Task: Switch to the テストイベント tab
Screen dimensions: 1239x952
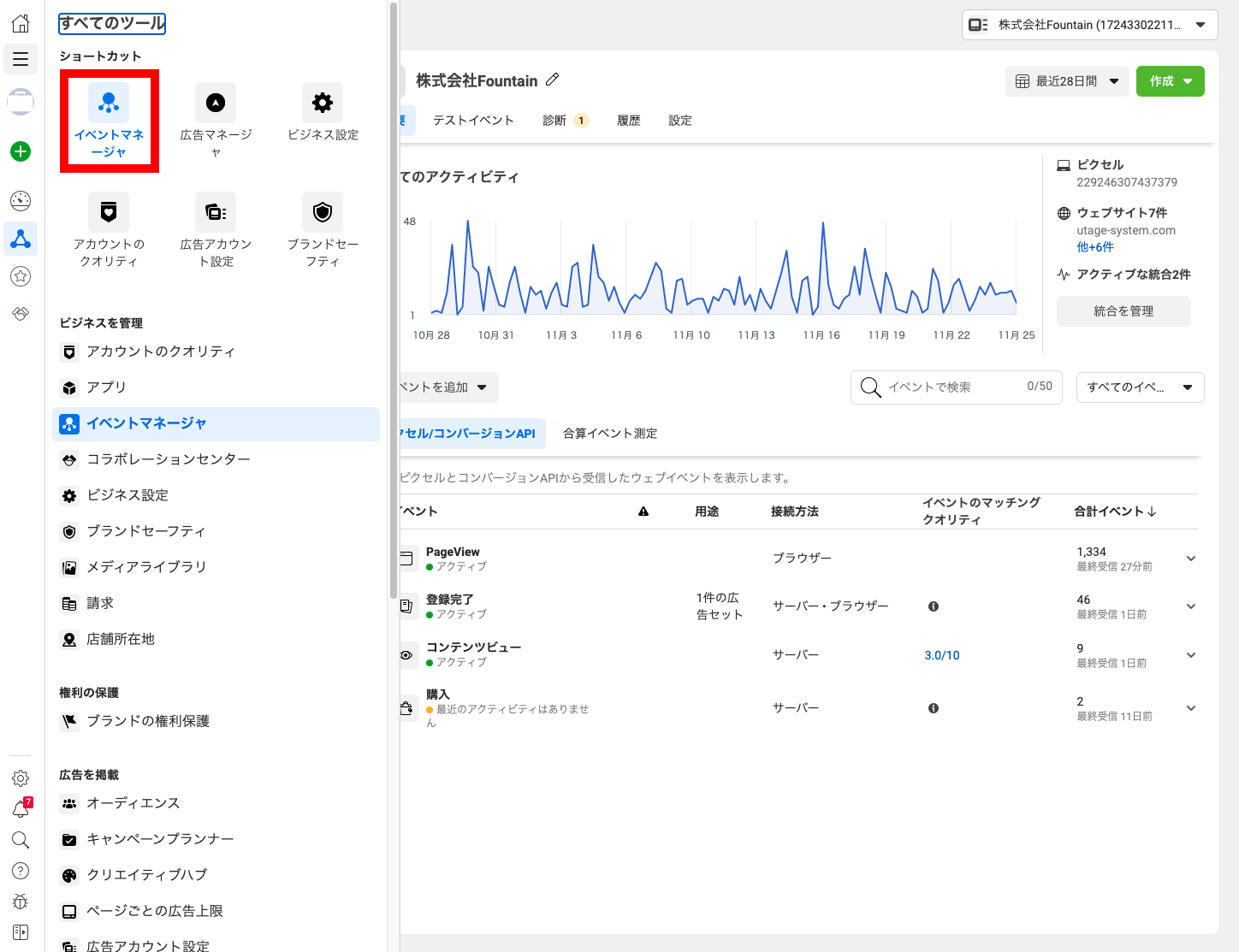Action: [x=473, y=121]
